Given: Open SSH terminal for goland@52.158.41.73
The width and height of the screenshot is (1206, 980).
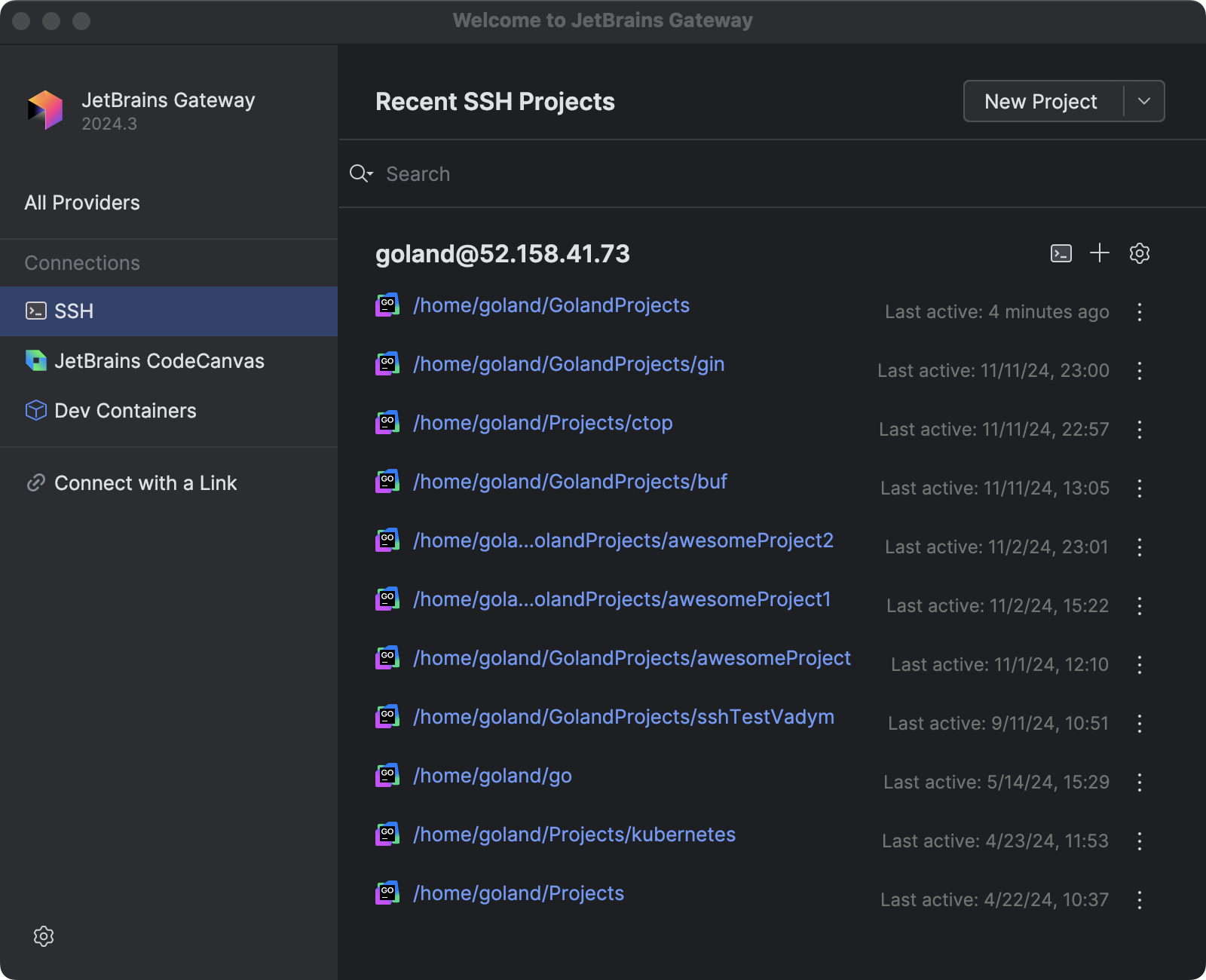Looking at the screenshot, I should (x=1061, y=253).
